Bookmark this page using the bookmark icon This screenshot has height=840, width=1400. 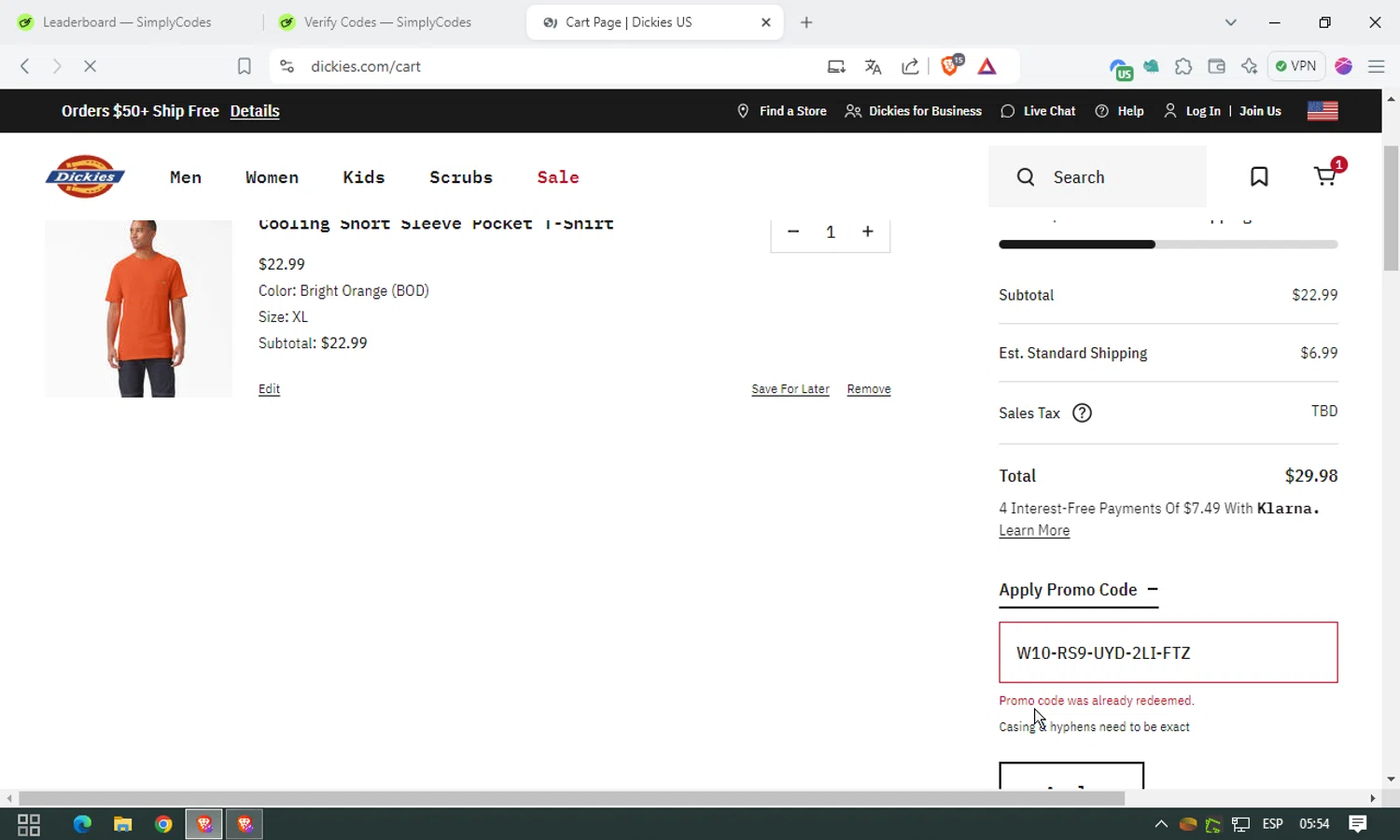coord(245,66)
